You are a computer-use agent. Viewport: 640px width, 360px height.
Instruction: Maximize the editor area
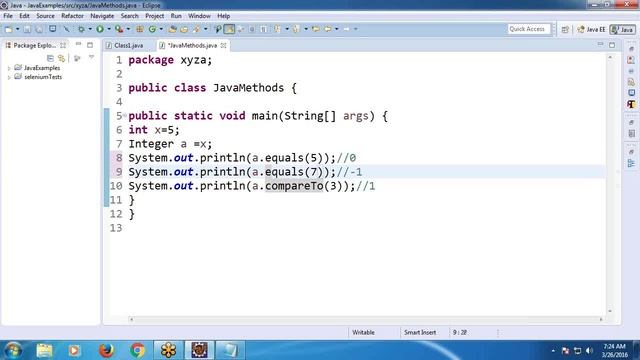coord(612,45)
